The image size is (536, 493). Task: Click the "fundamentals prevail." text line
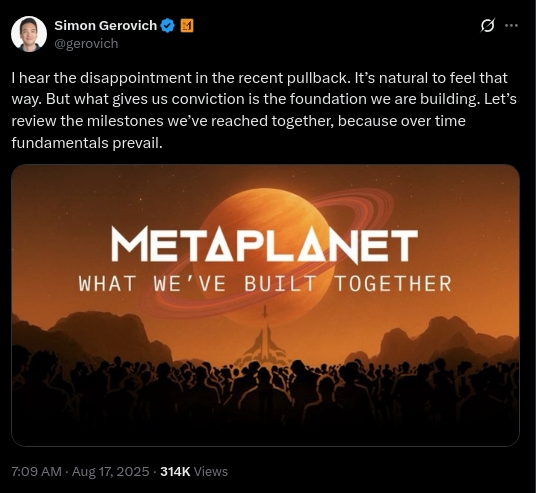click(x=87, y=143)
